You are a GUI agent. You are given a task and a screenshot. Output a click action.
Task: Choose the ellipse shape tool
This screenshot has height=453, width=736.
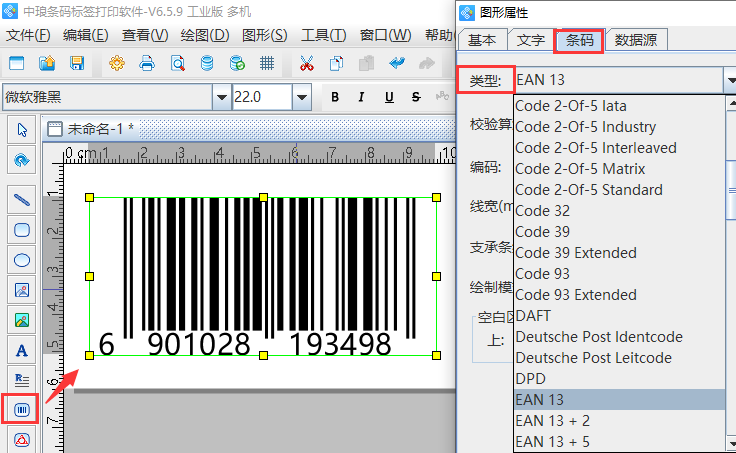pos(21,260)
